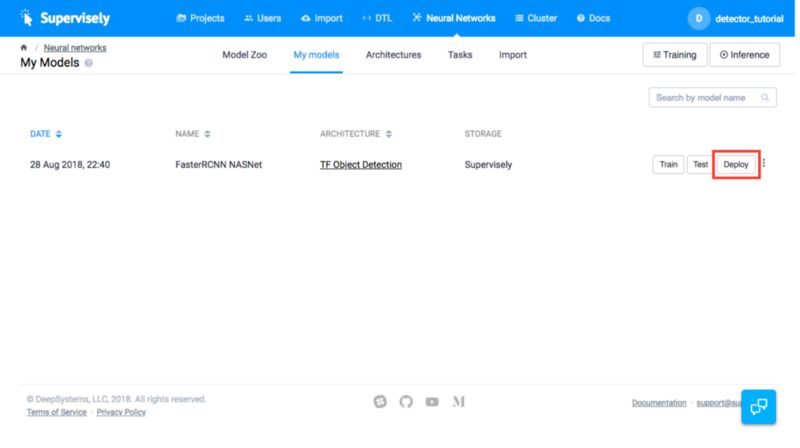Sort the table by DATE column
This screenshot has height=448, width=800.
coord(45,134)
